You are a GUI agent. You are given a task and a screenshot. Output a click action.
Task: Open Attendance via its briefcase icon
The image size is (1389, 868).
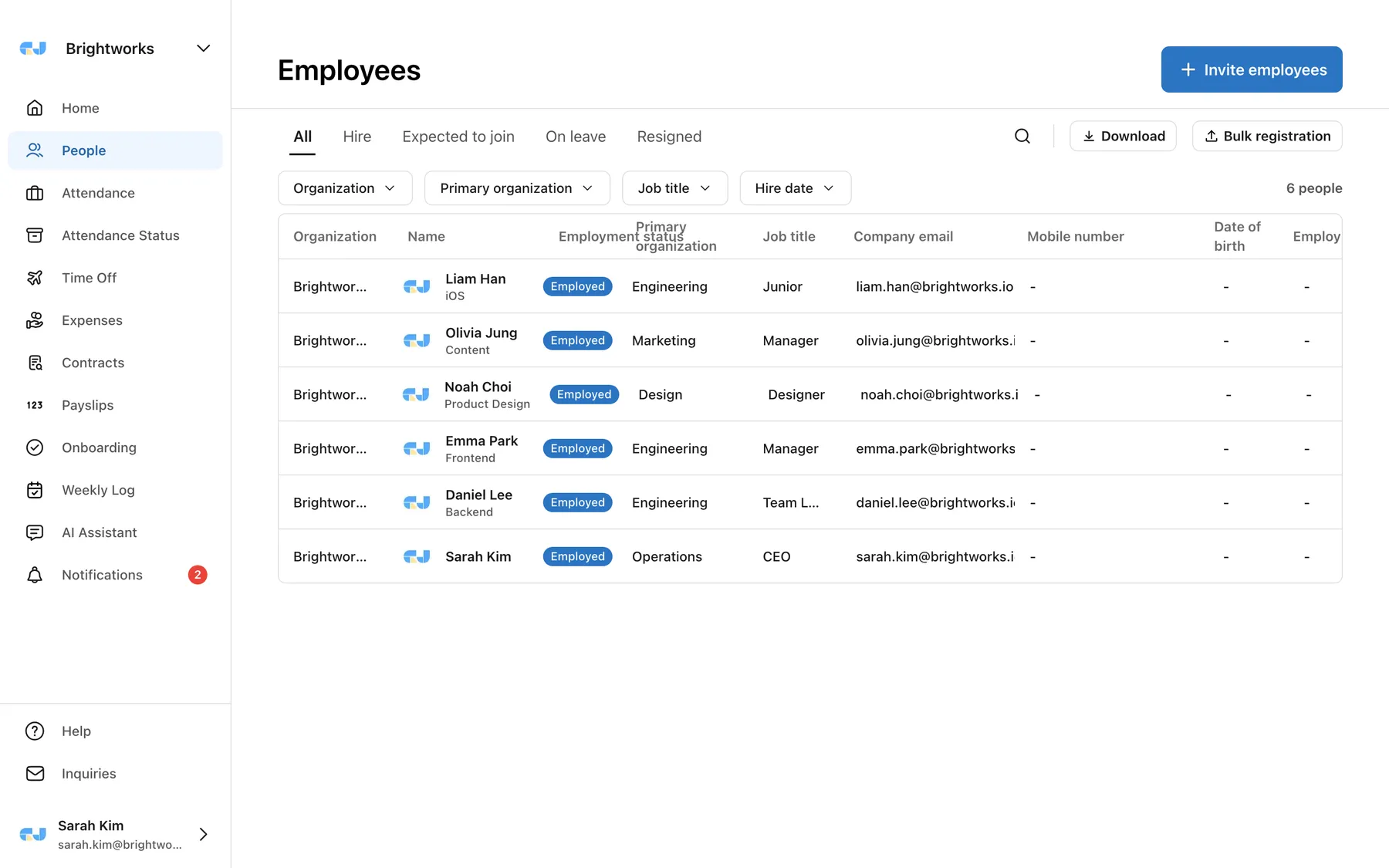tap(35, 193)
